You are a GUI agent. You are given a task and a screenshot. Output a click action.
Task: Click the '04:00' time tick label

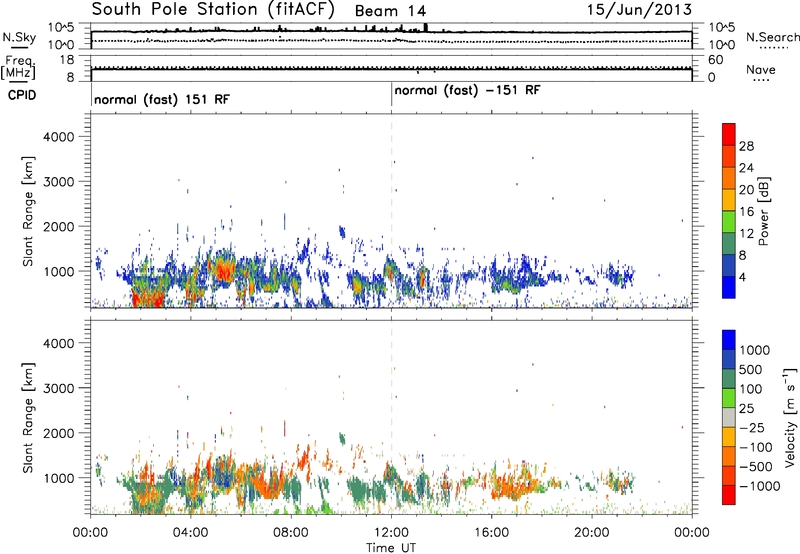point(190,533)
